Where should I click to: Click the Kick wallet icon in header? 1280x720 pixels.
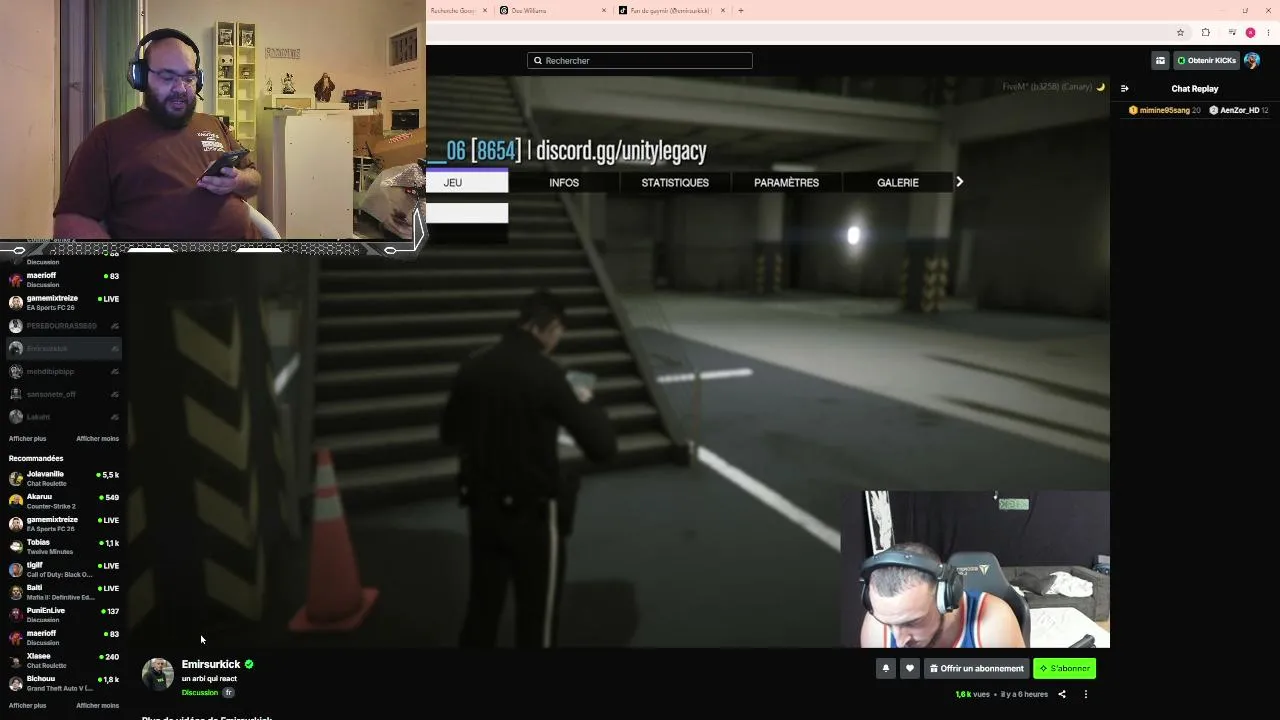[1160, 60]
